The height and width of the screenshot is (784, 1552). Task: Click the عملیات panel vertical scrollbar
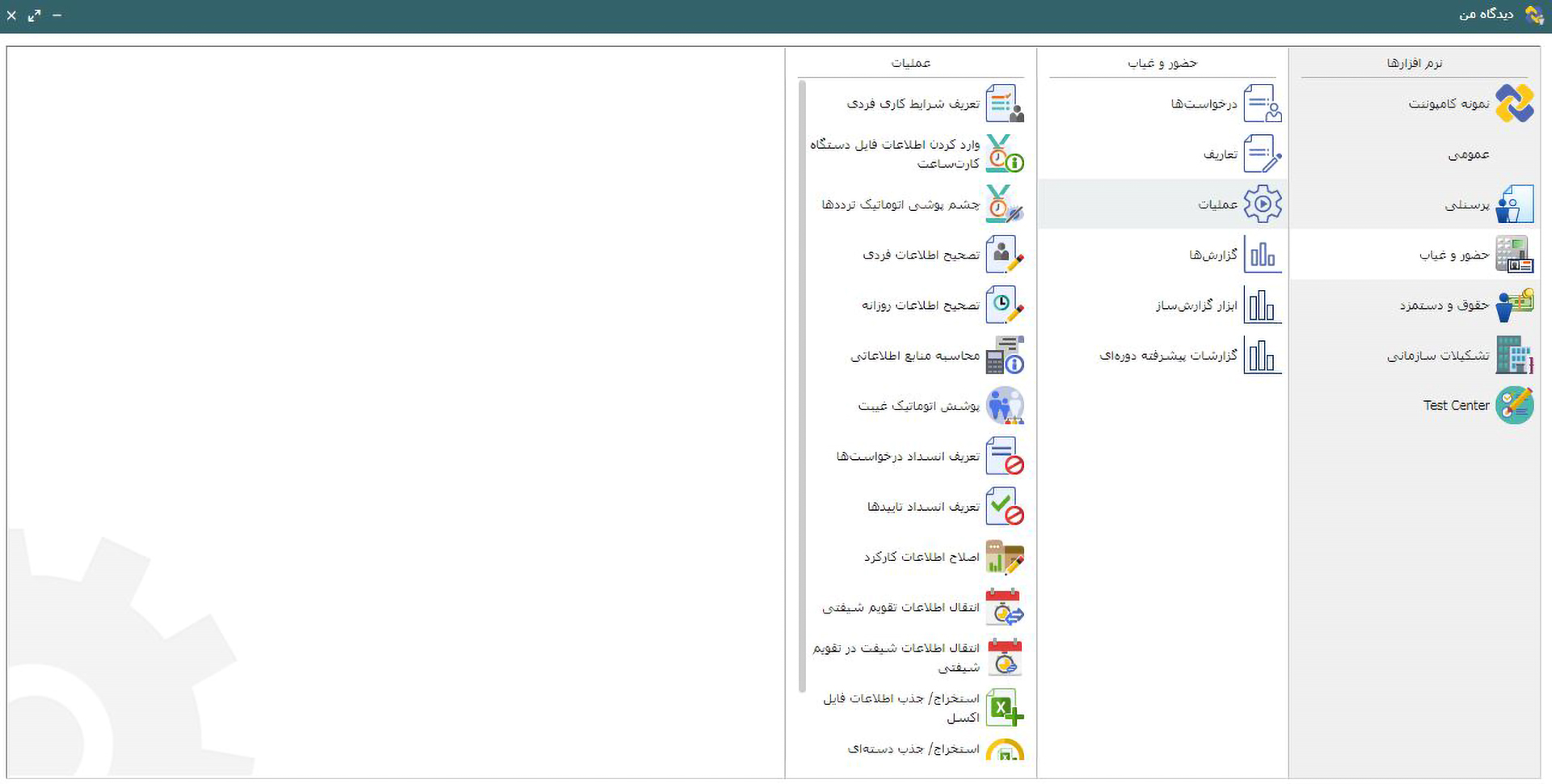click(x=802, y=386)
